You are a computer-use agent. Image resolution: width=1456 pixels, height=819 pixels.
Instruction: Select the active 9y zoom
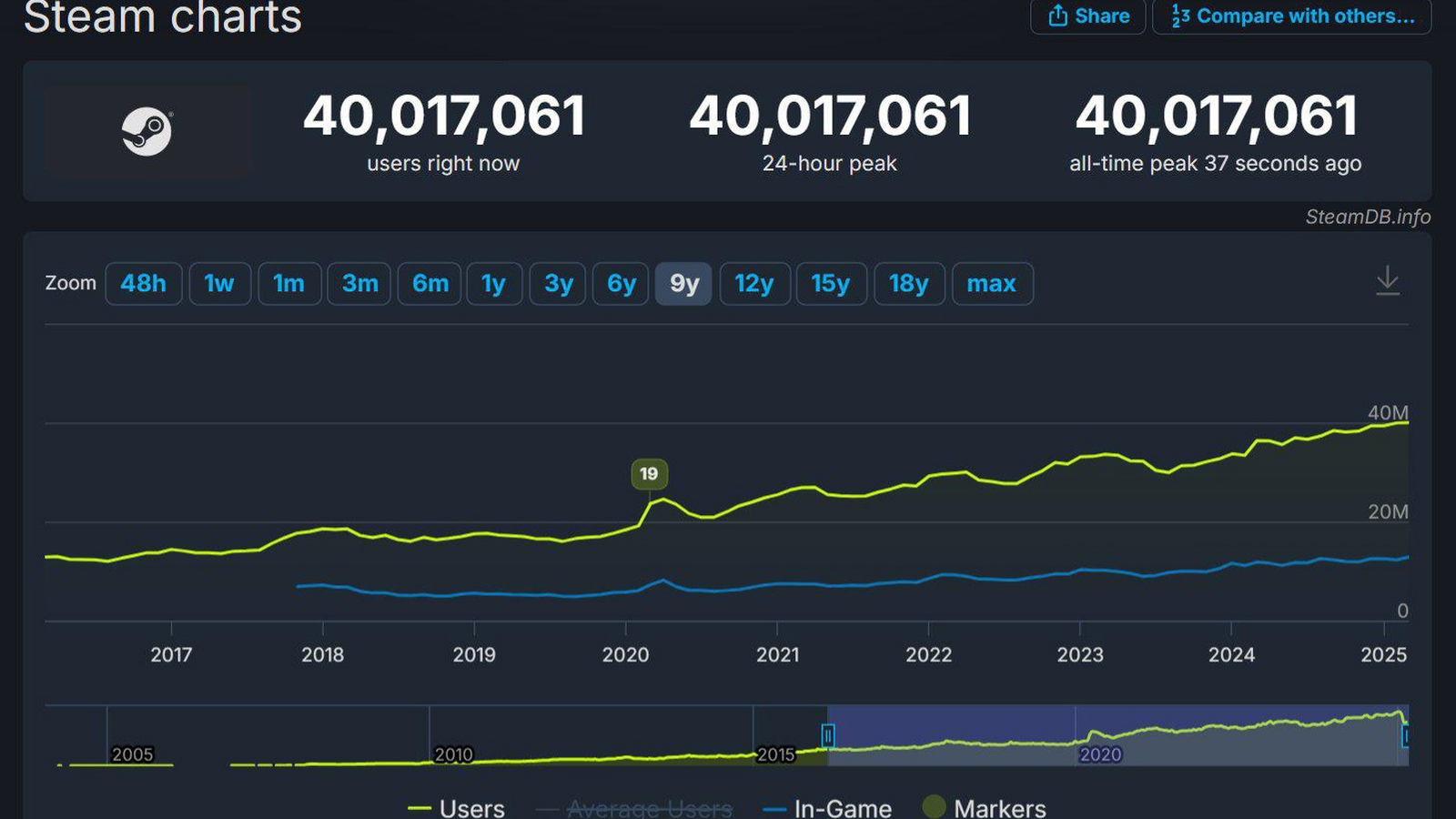[683, 284]
